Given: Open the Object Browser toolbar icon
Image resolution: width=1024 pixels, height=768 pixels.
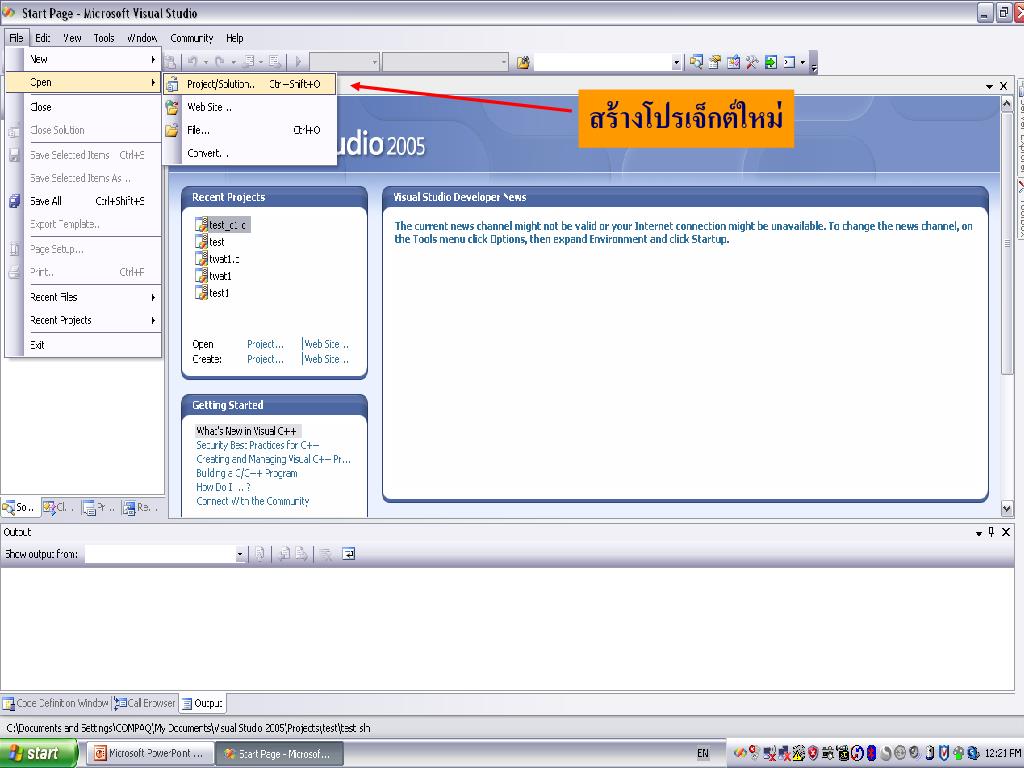Looking at the screenshot, I should coord(733,62).
